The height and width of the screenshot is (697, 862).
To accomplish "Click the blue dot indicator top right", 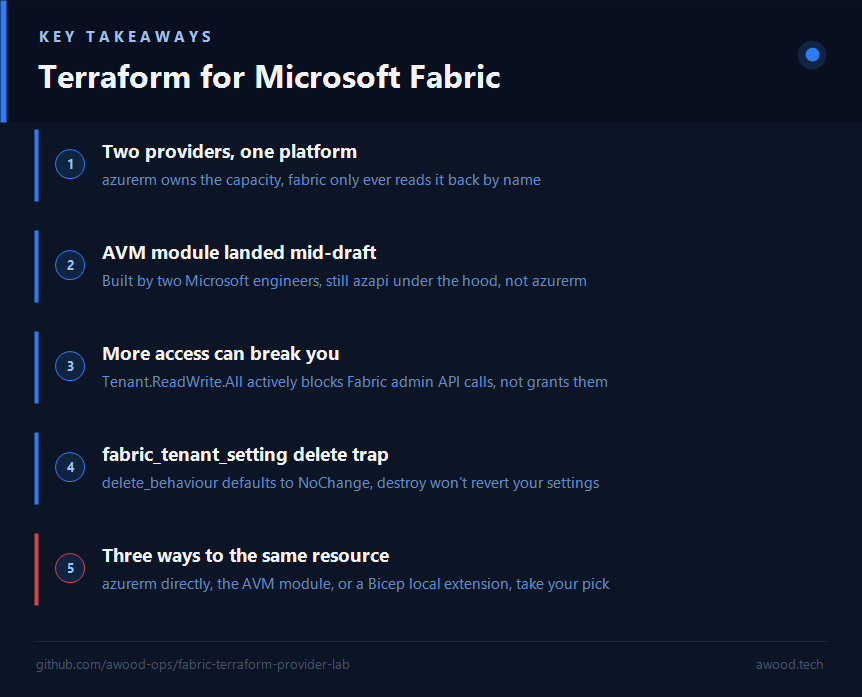I will [x=812, y=55].
